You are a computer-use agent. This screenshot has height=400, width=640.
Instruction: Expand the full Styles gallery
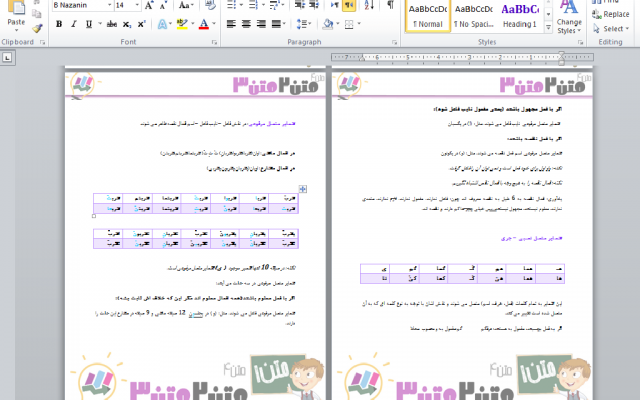click(x=549, y=28)
